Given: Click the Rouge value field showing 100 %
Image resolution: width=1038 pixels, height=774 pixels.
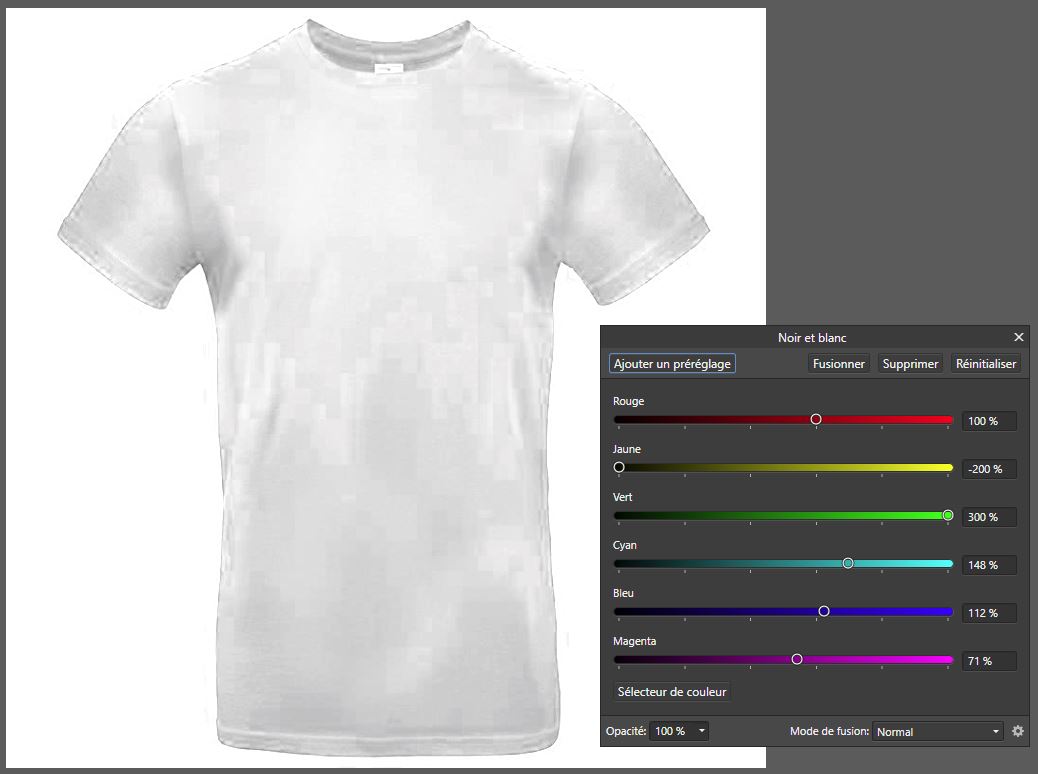Looking at the screenshot, I should point(989,421).
